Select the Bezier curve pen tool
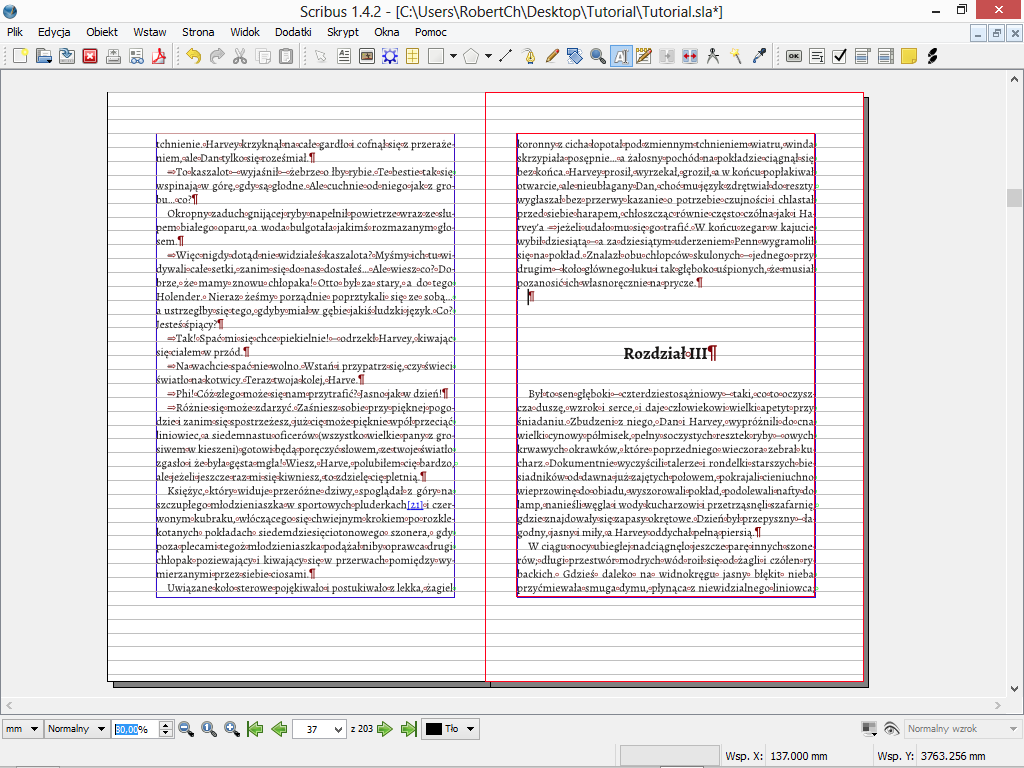 click(x=529, y=56)
